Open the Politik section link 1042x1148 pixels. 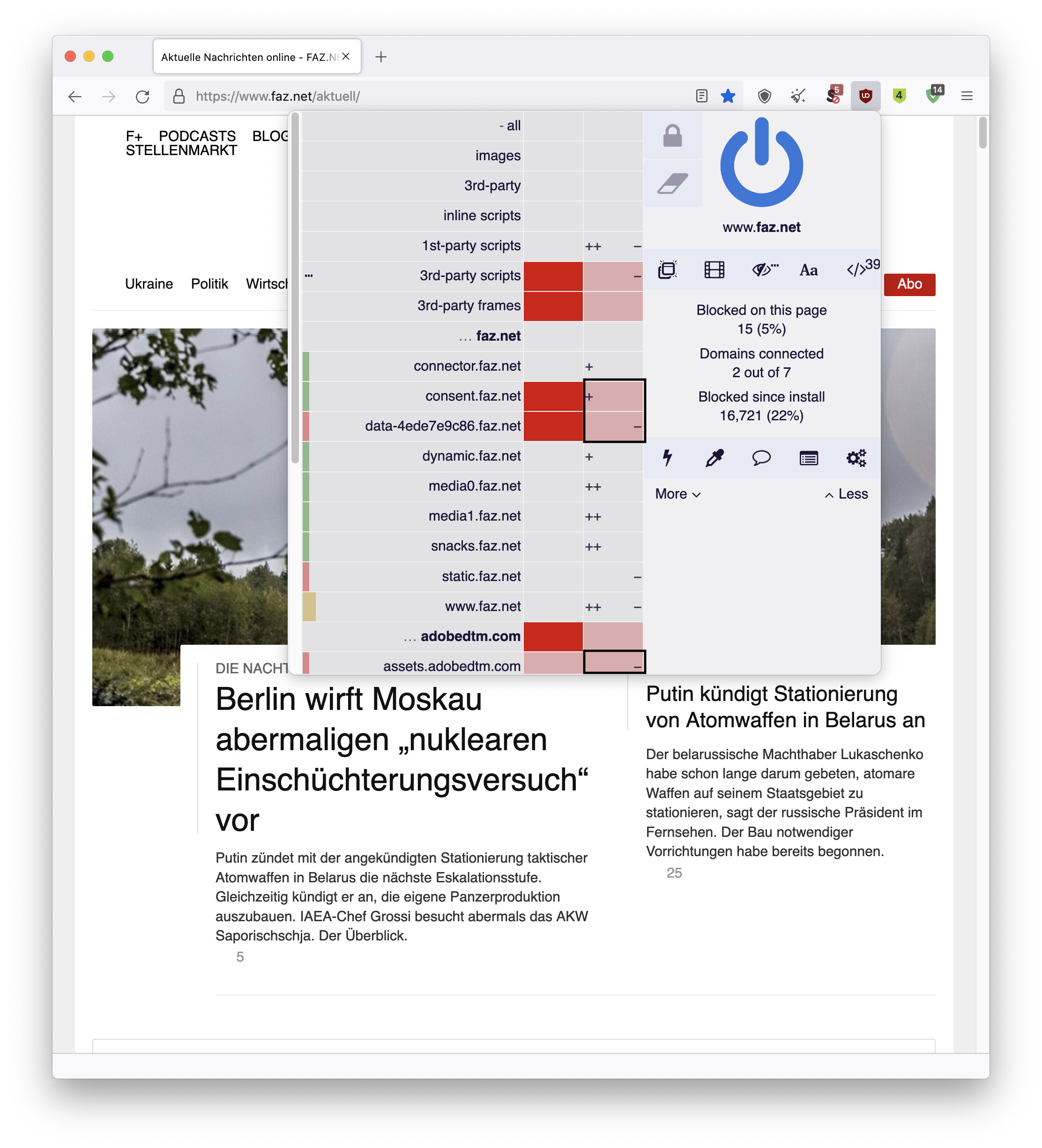point(209,283)
